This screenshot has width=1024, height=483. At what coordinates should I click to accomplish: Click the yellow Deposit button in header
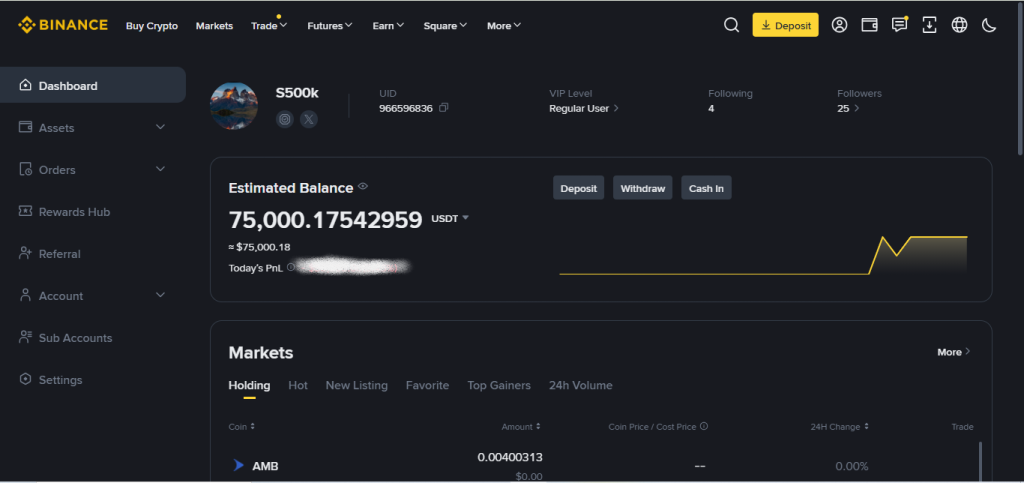click(785, 25)
